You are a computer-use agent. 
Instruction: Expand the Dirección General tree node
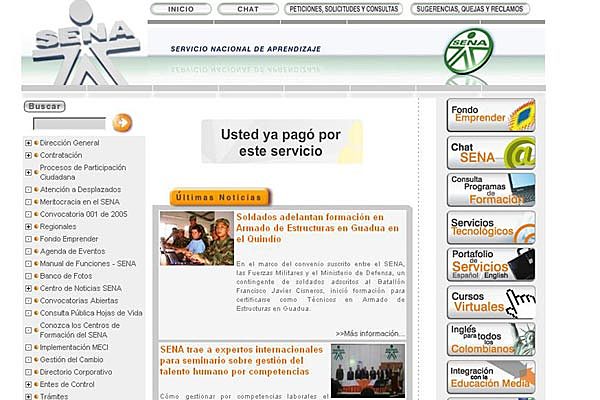tap(28, 143)
